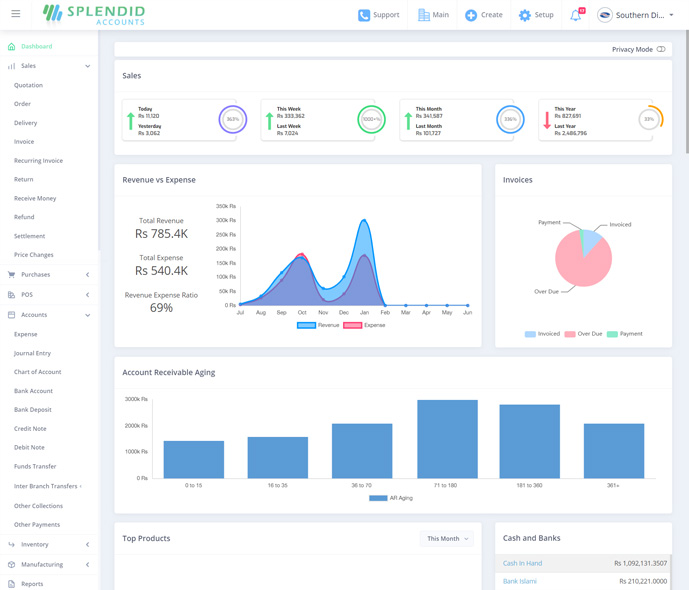The height and width of the screenshot is (590, 689).
Task: Open Setup gear icon
Action: point(525,15)
